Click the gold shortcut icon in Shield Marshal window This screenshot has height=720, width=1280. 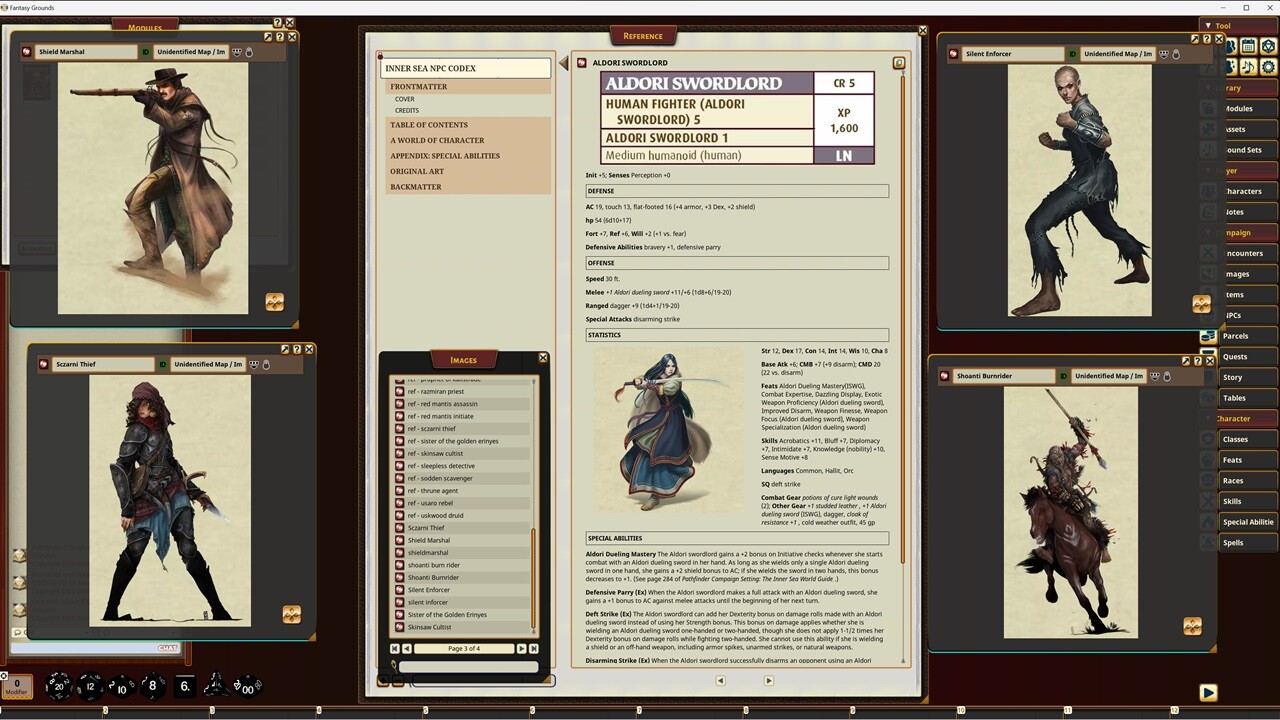275,302
